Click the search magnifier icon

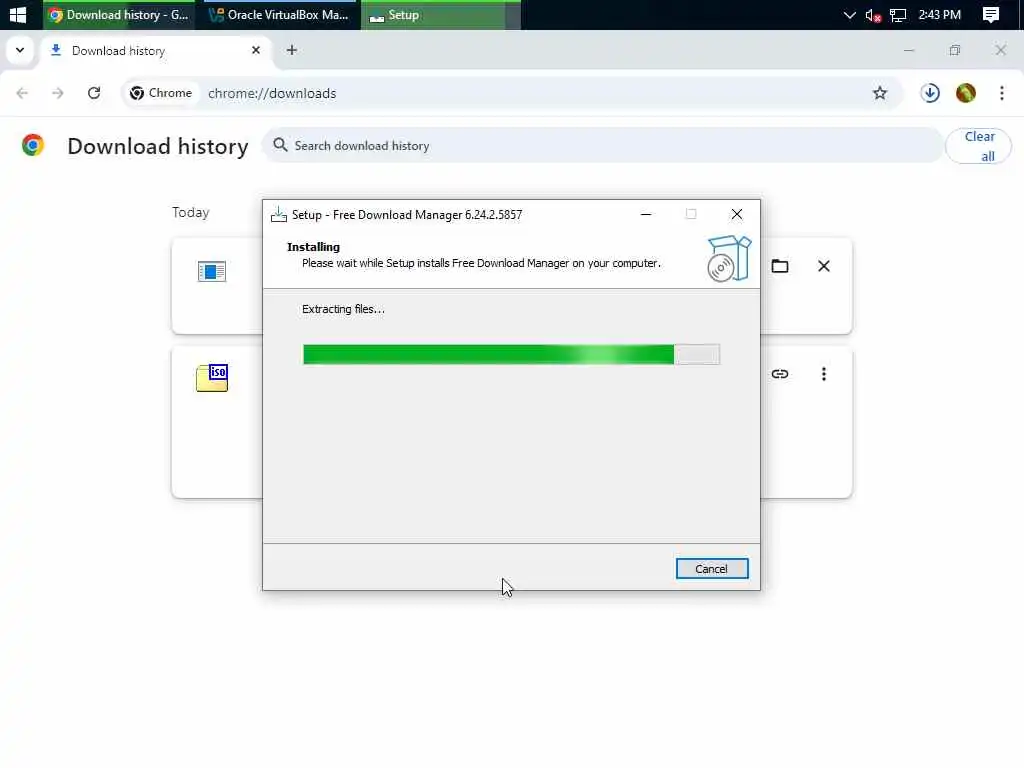click(280, 145)
